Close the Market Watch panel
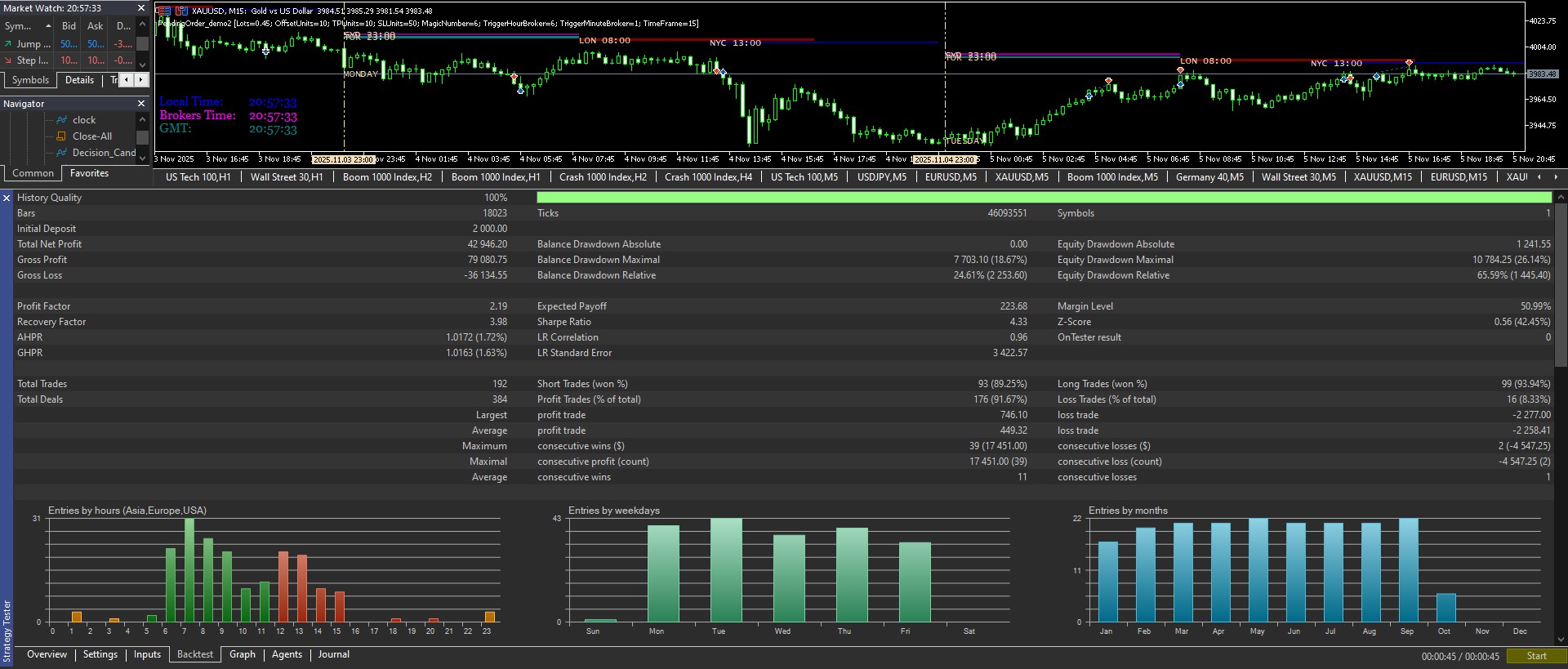This screenshot has width=1568, height=669. click(x=140, y=8)
